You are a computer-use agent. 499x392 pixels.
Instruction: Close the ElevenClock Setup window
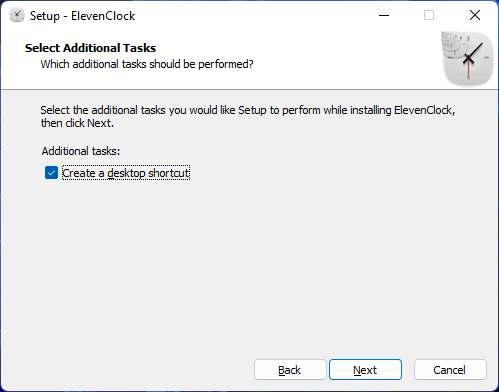475,15
